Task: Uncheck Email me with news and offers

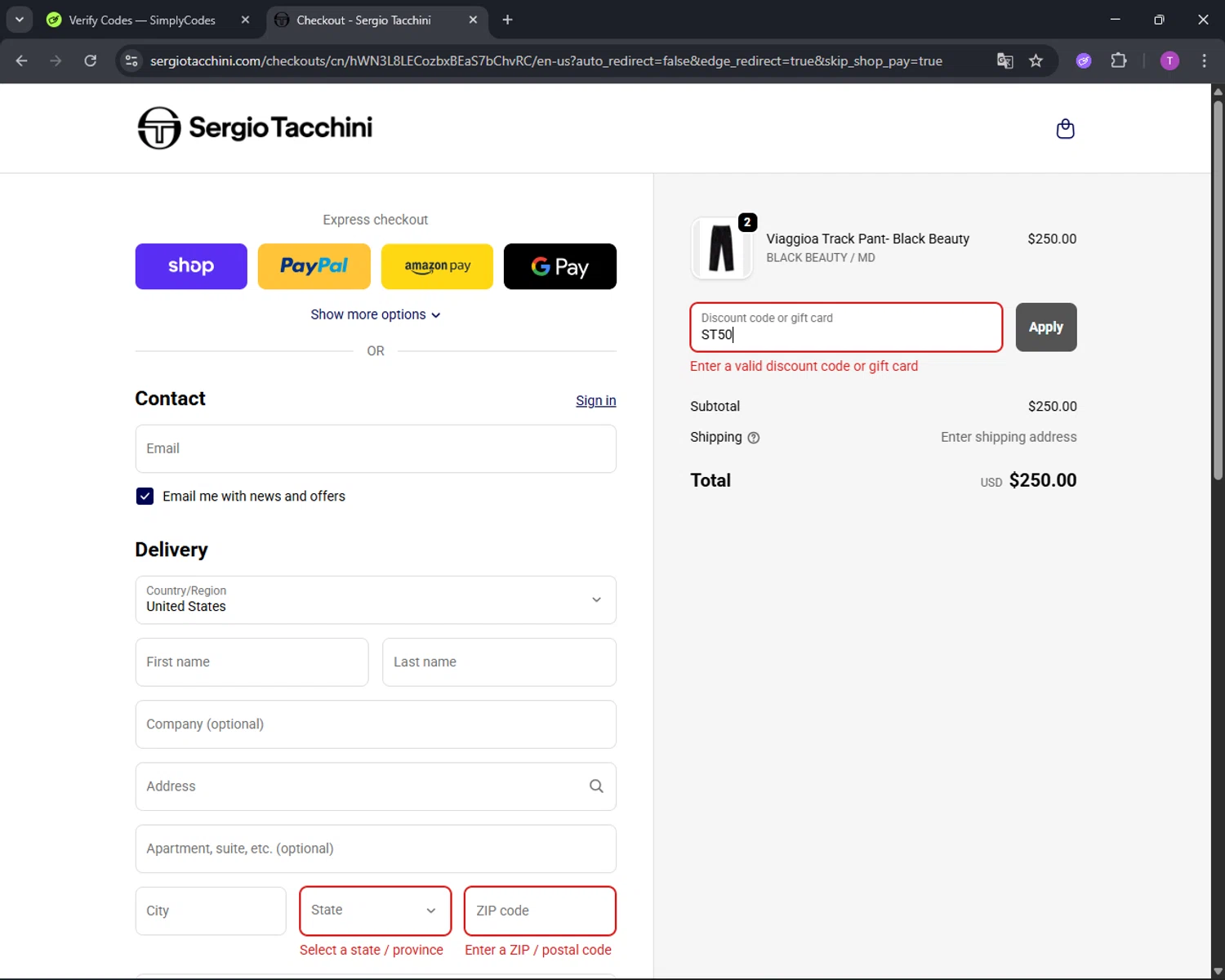Action: click(145, 496)
